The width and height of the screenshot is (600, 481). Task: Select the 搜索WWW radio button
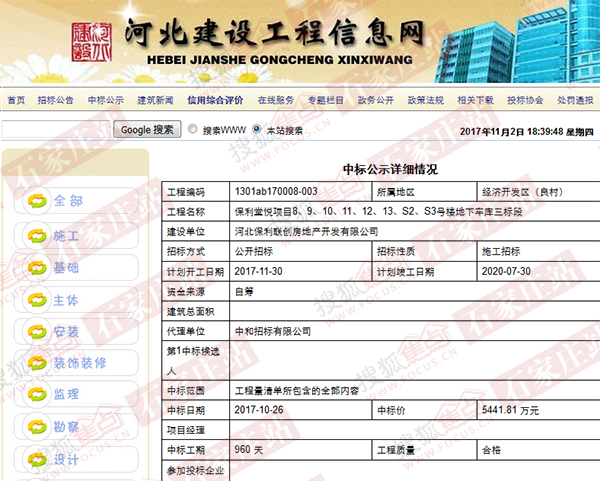[x=192, y=129]
